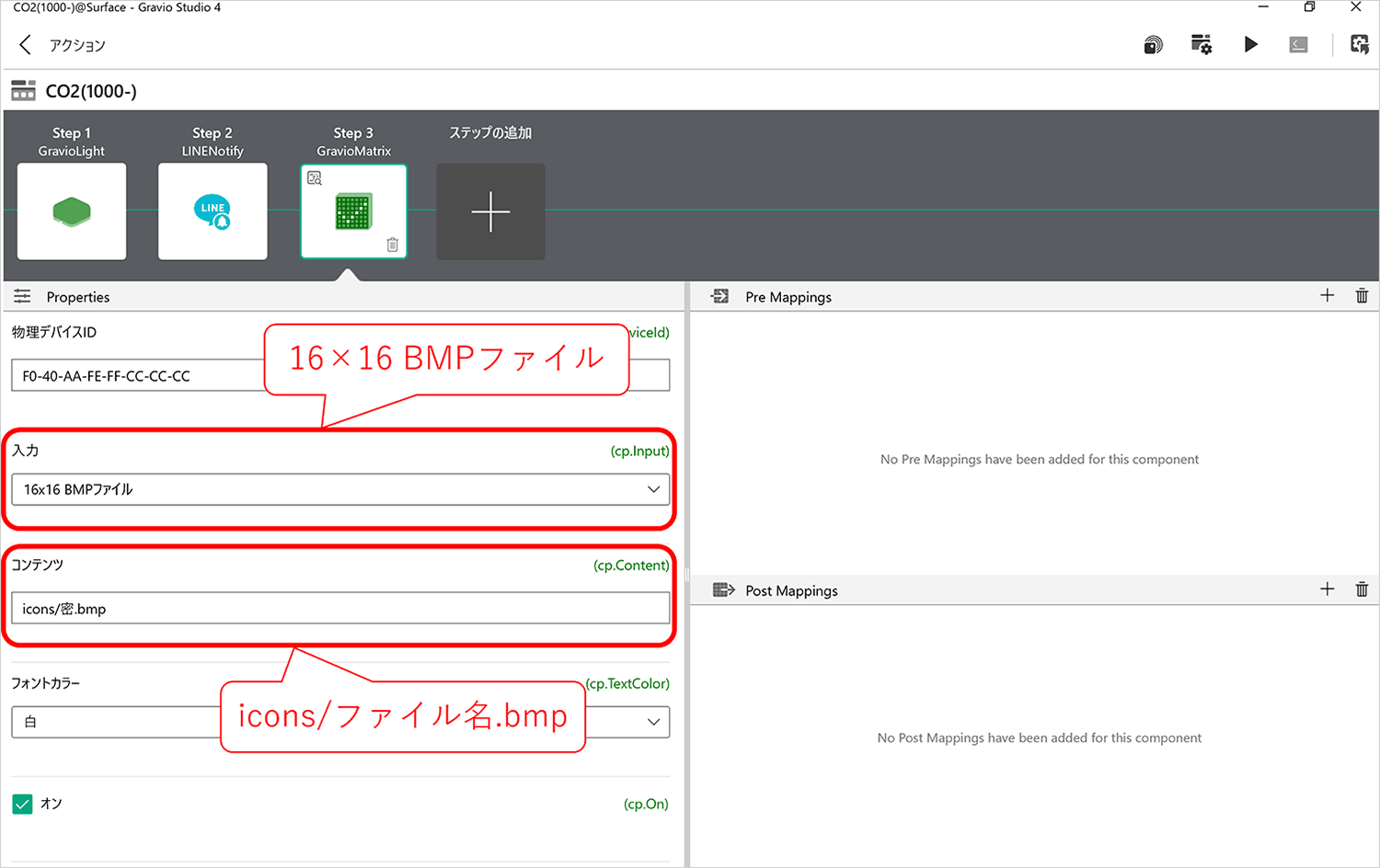The height and width of the screenshot is (868, 1380).
Task: Open inspect icon on Step 3 card
Action: coord(315,178)
